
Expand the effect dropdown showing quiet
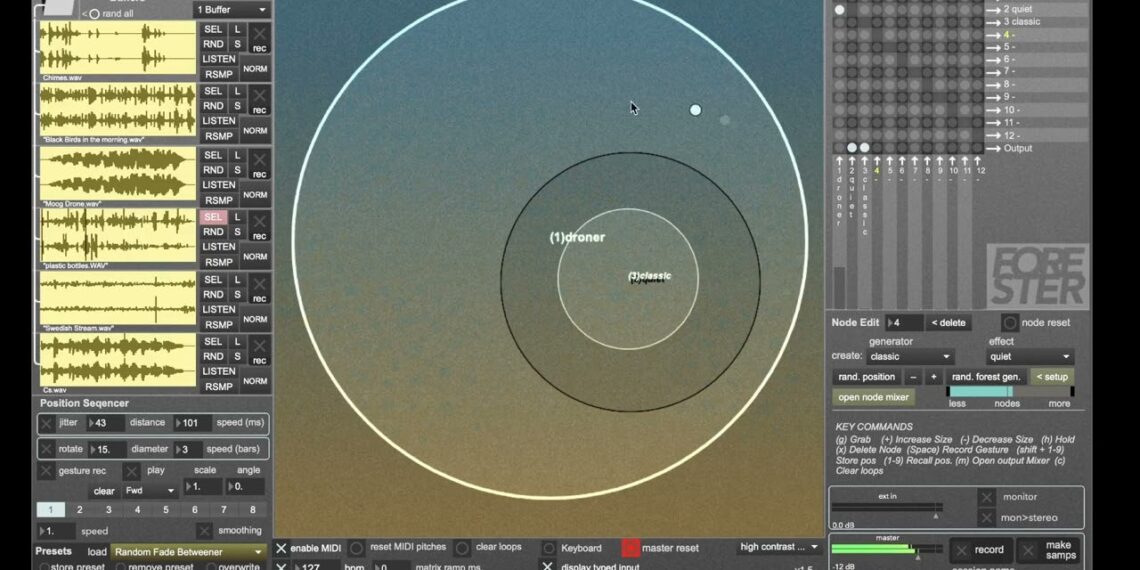click(1030, 357)
